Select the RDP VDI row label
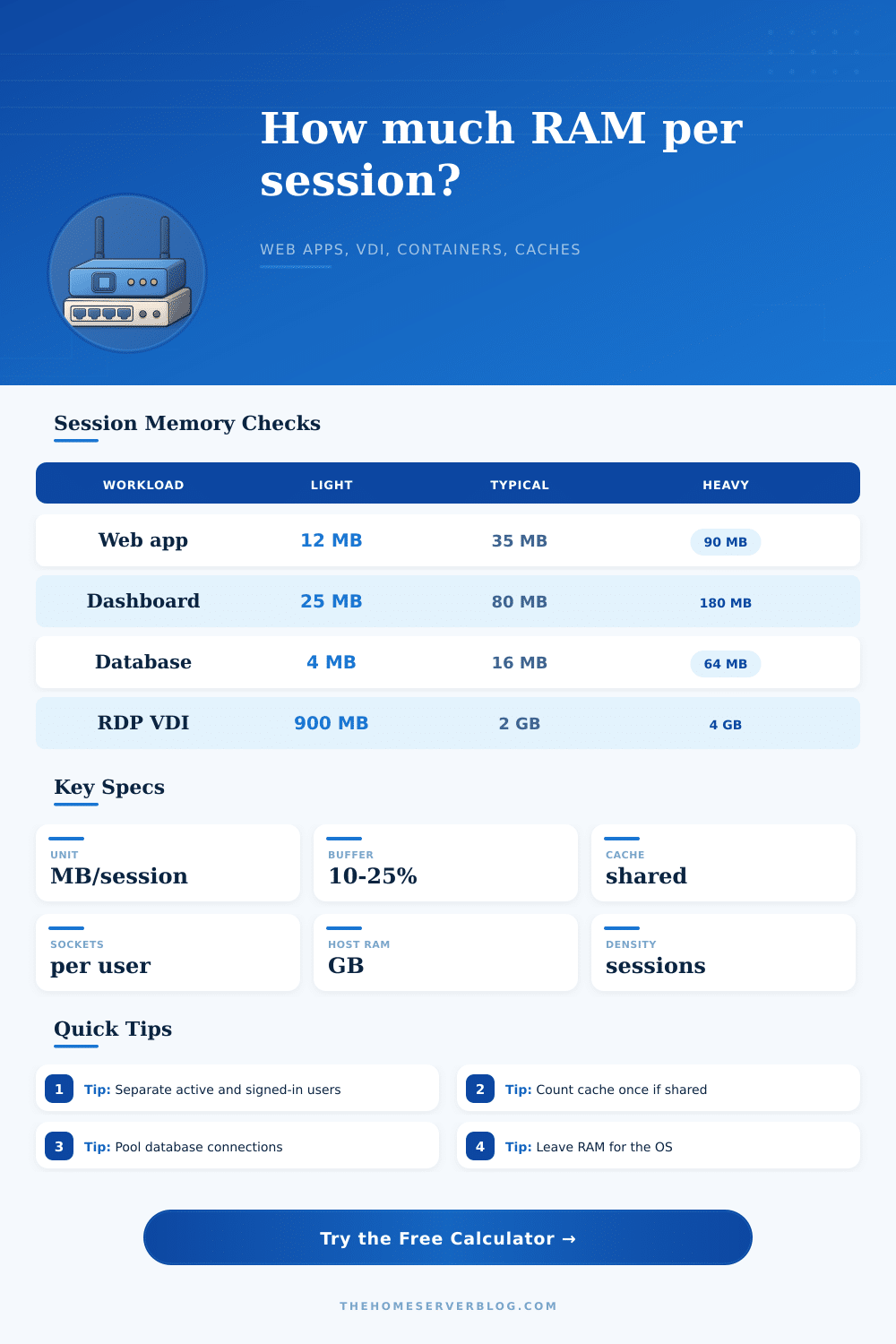The height and width of the screenshot is (1344, 896). point(143,723)
